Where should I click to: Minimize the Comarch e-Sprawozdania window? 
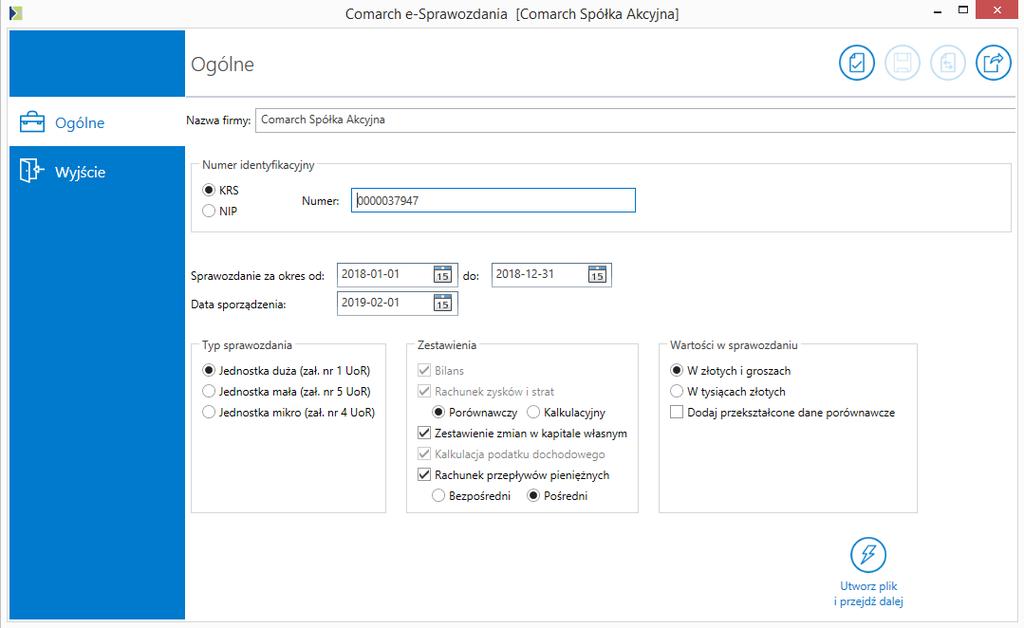pos(938,11)
